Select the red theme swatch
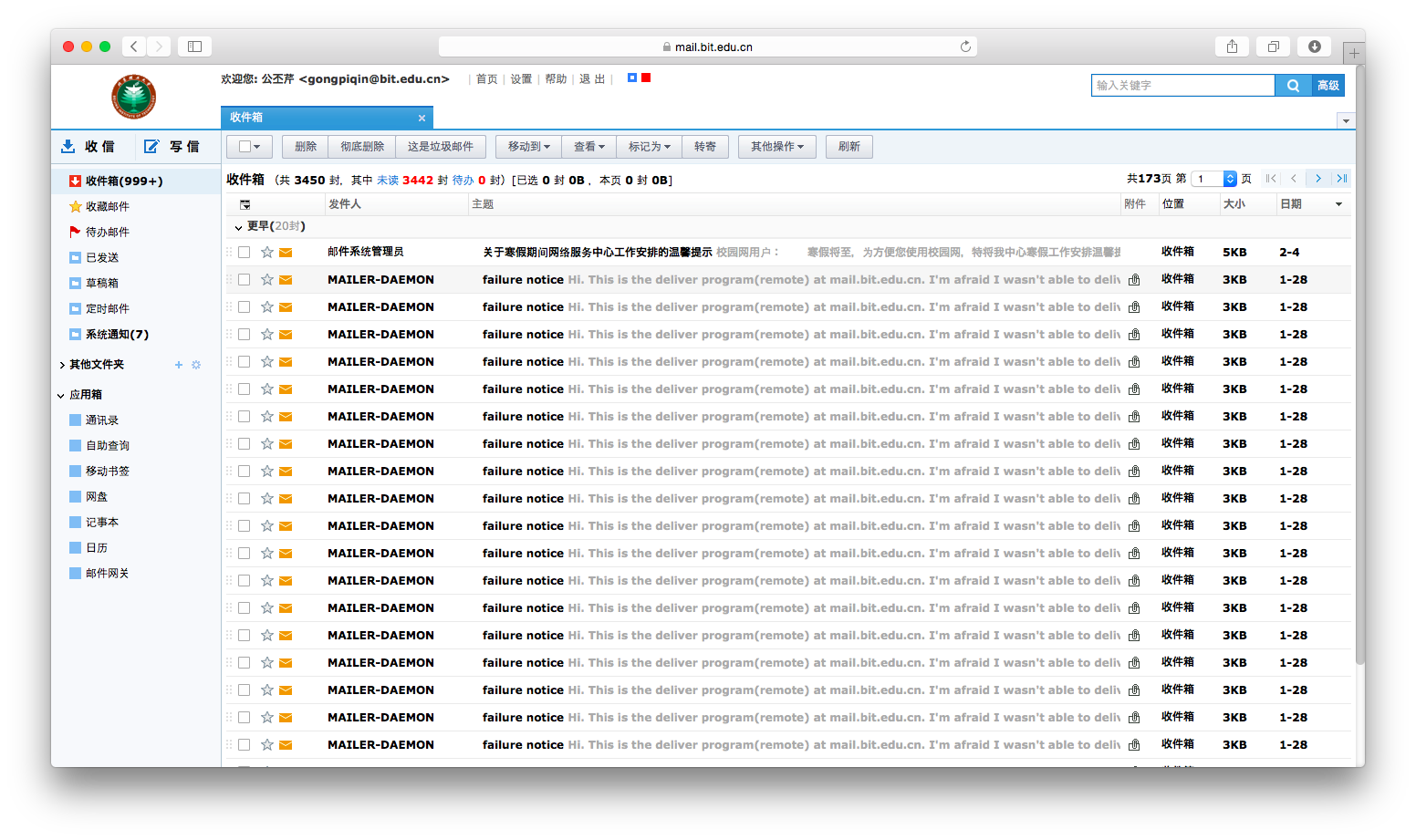The height and width of the screenshot is (840, 1416). click(x=646, y=78)
